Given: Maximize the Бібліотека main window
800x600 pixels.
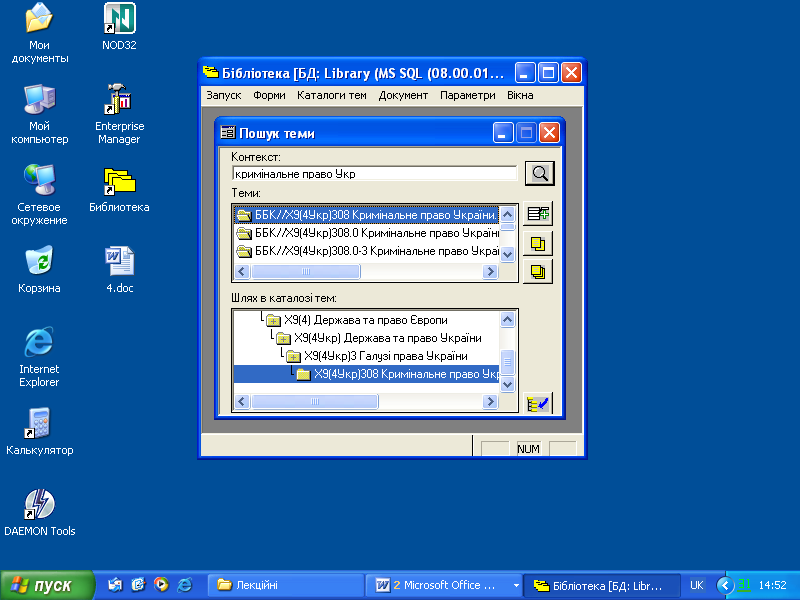Looking at the screenshot, I should tap(548, 72).
